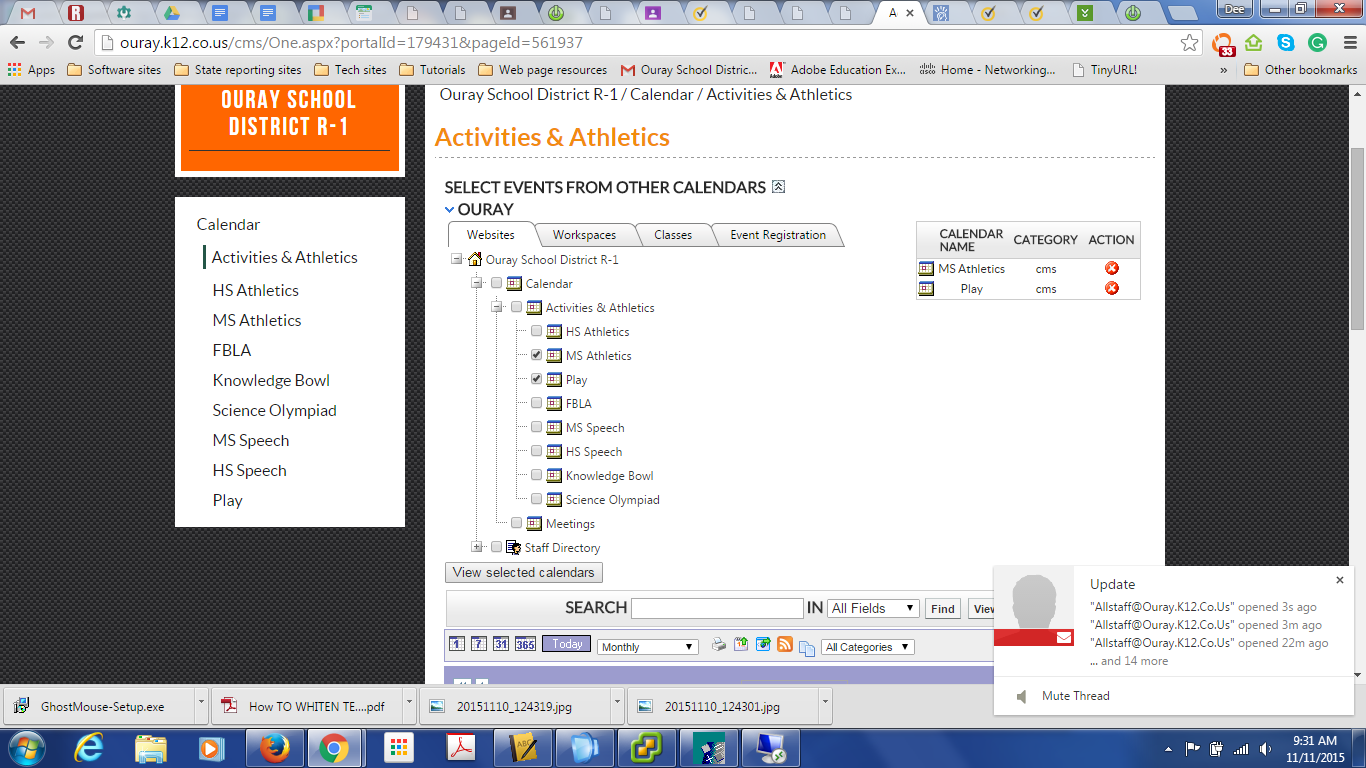Collapse the Select Events section arrow icon
Viewport: 1366px width, 768px height.
pos(779,187)
